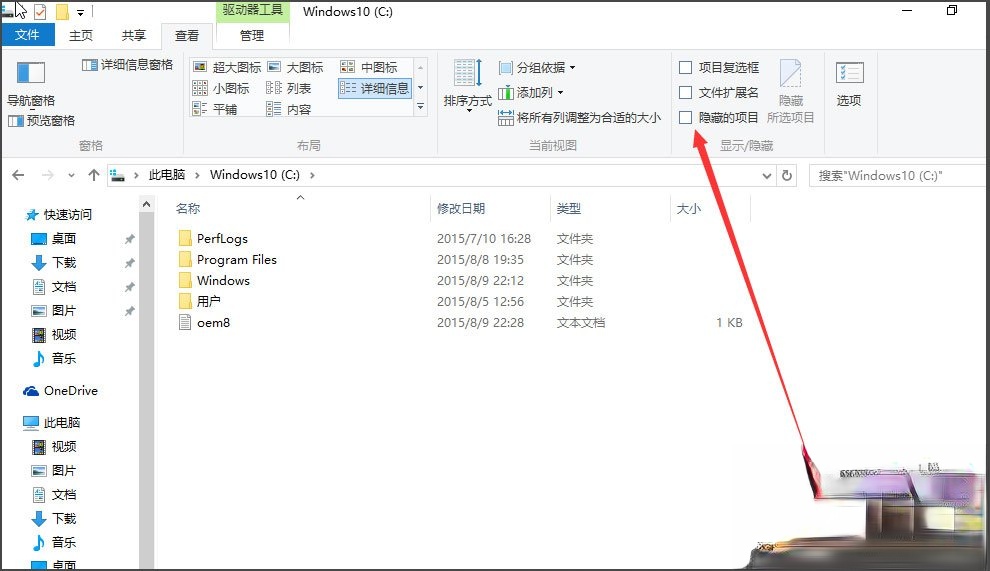This screenshot has height=571, width=990.
Task: Expand chevron after Windows10 (C:) breadcrumb
Action: 312,175
